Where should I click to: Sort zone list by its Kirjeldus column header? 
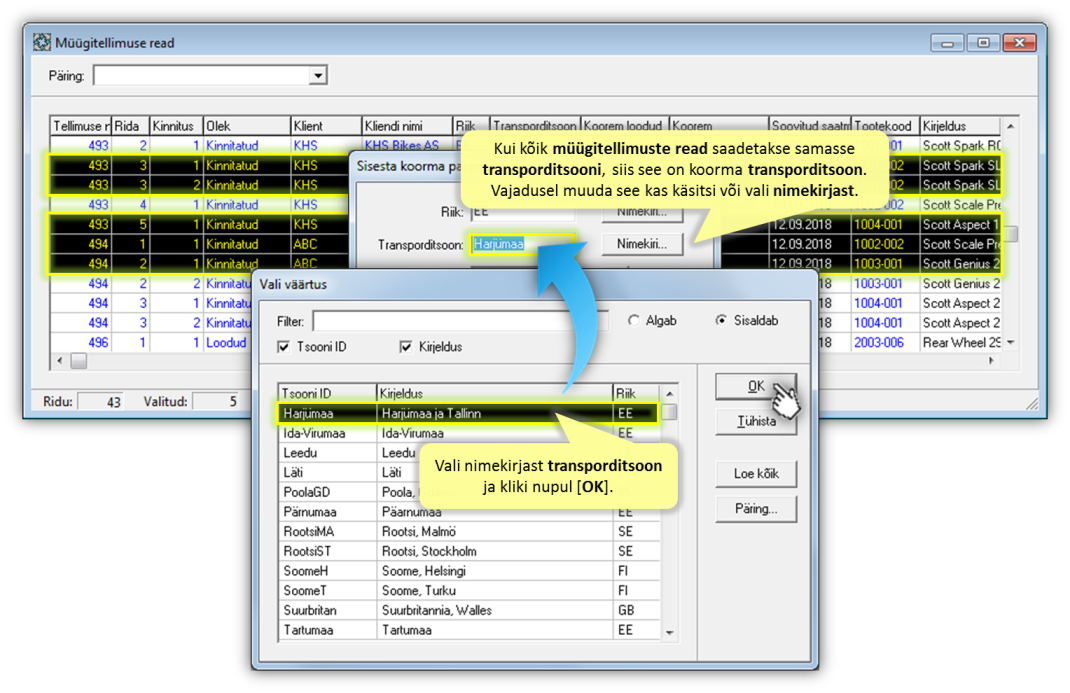[495, 394]
